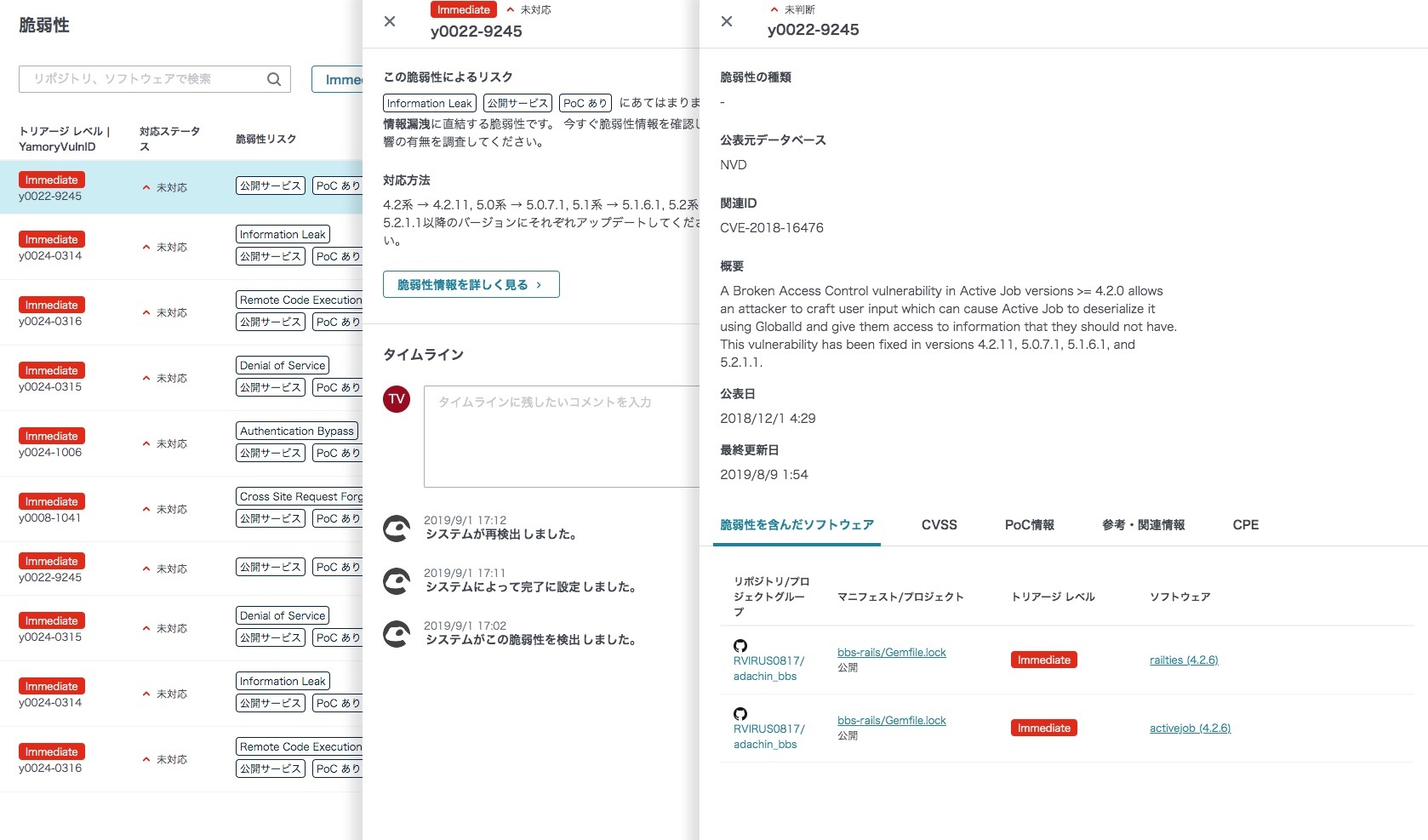Screen dimensions: 1428x840
Task: Close the right vulnerability info panel
Action: coord(727,21)
